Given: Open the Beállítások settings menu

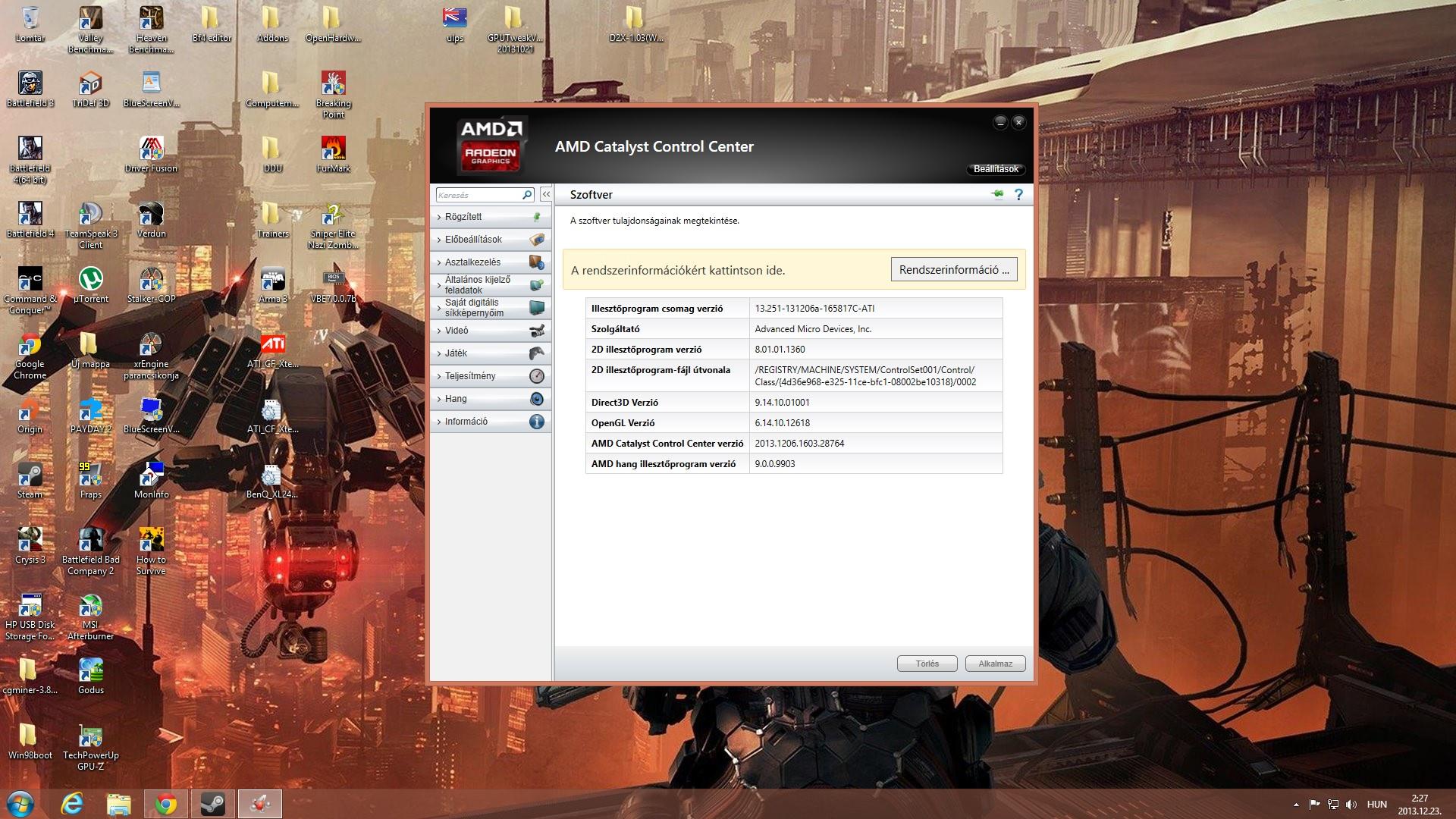Looking at the screenshot, I should pos(996,169).
